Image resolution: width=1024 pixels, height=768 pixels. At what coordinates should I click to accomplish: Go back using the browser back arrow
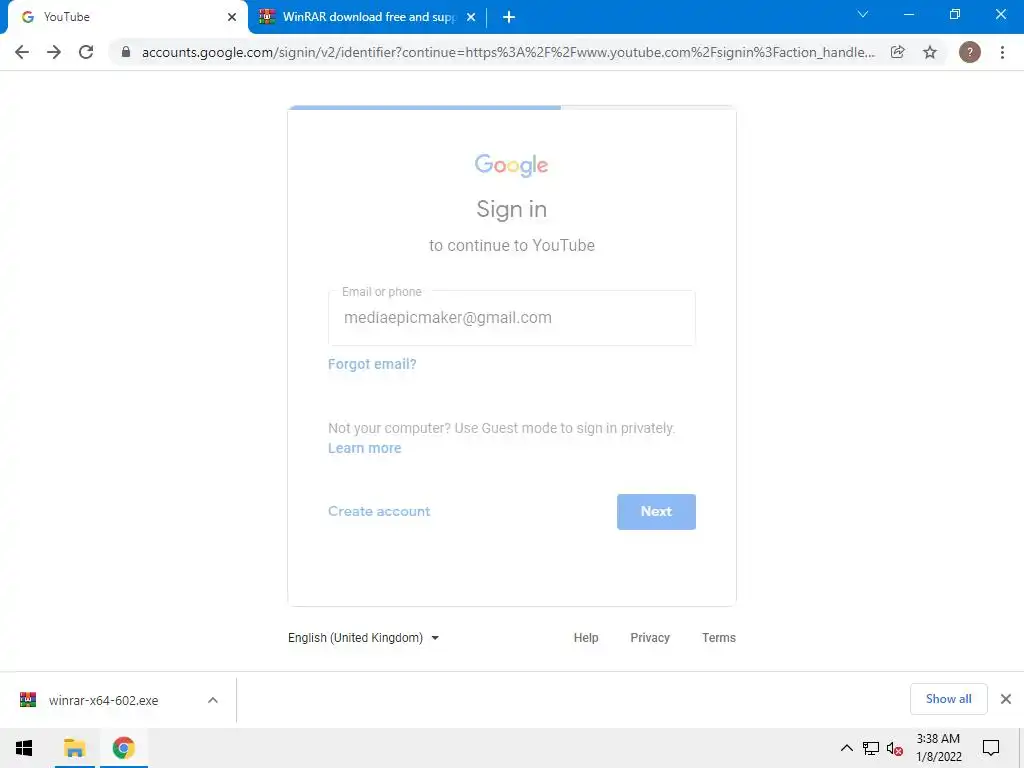pyautogui.click(x=22, y=52)
